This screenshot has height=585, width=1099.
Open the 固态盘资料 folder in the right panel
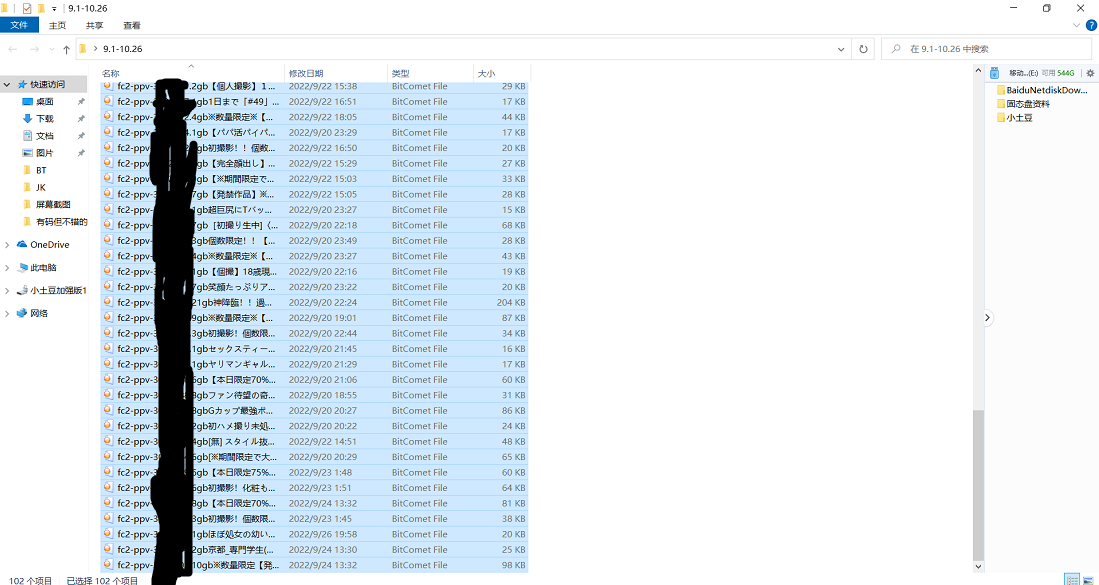point(1023,104)
